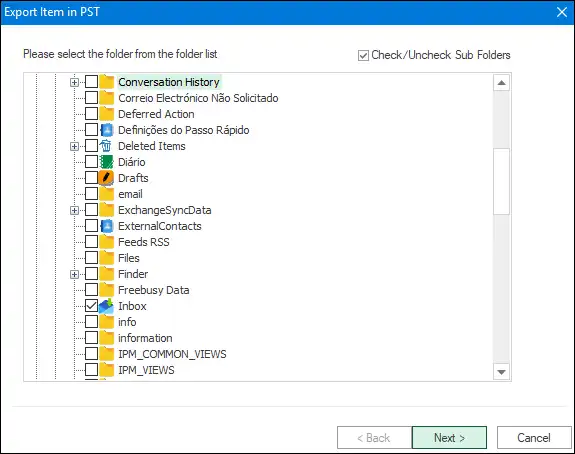Check the Drafts folder checkbox

(91, 178)
